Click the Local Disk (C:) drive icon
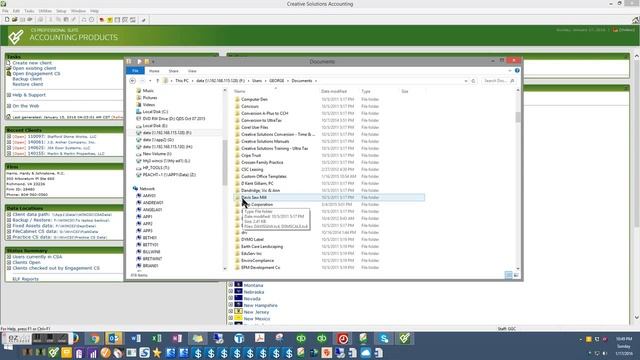 pos(139,111)
